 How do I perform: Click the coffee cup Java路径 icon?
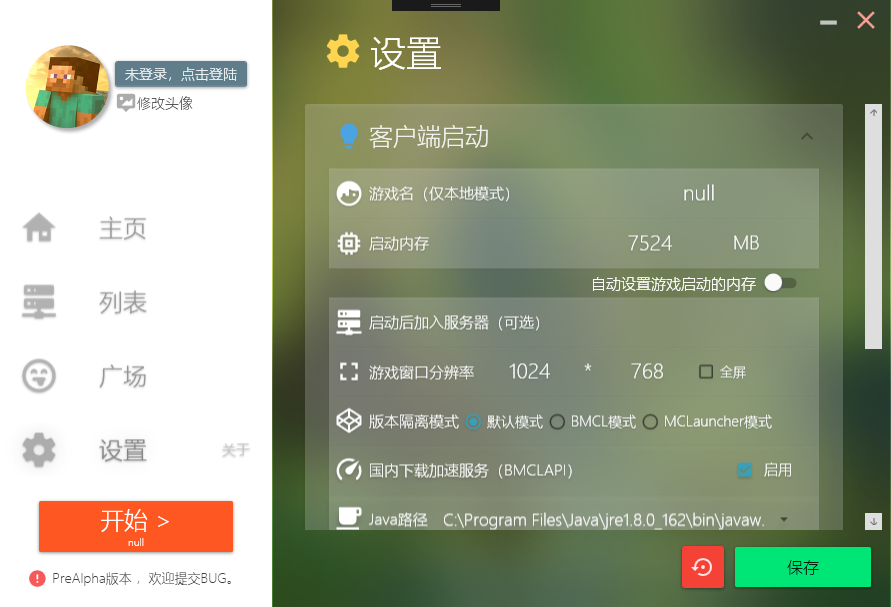point(349,518)
